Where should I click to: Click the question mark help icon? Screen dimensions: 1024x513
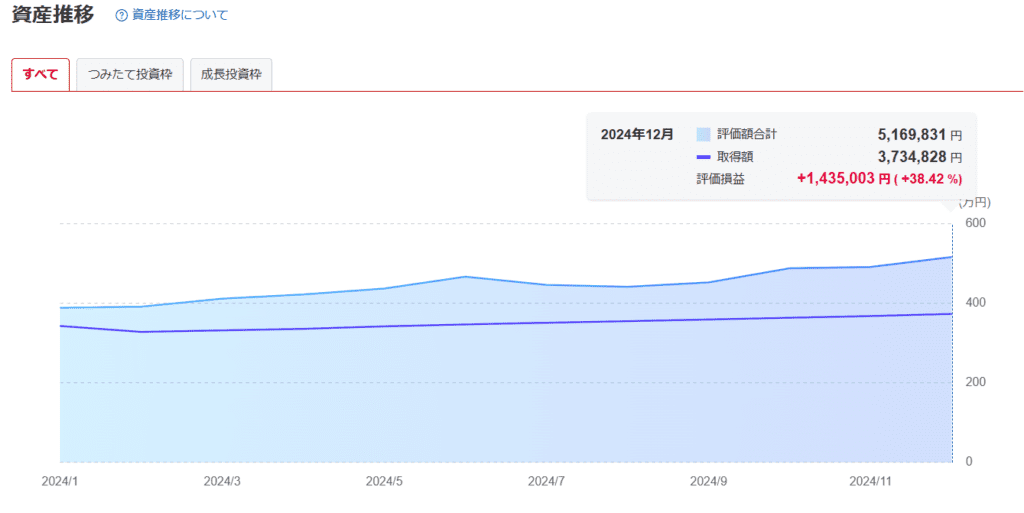121,16
